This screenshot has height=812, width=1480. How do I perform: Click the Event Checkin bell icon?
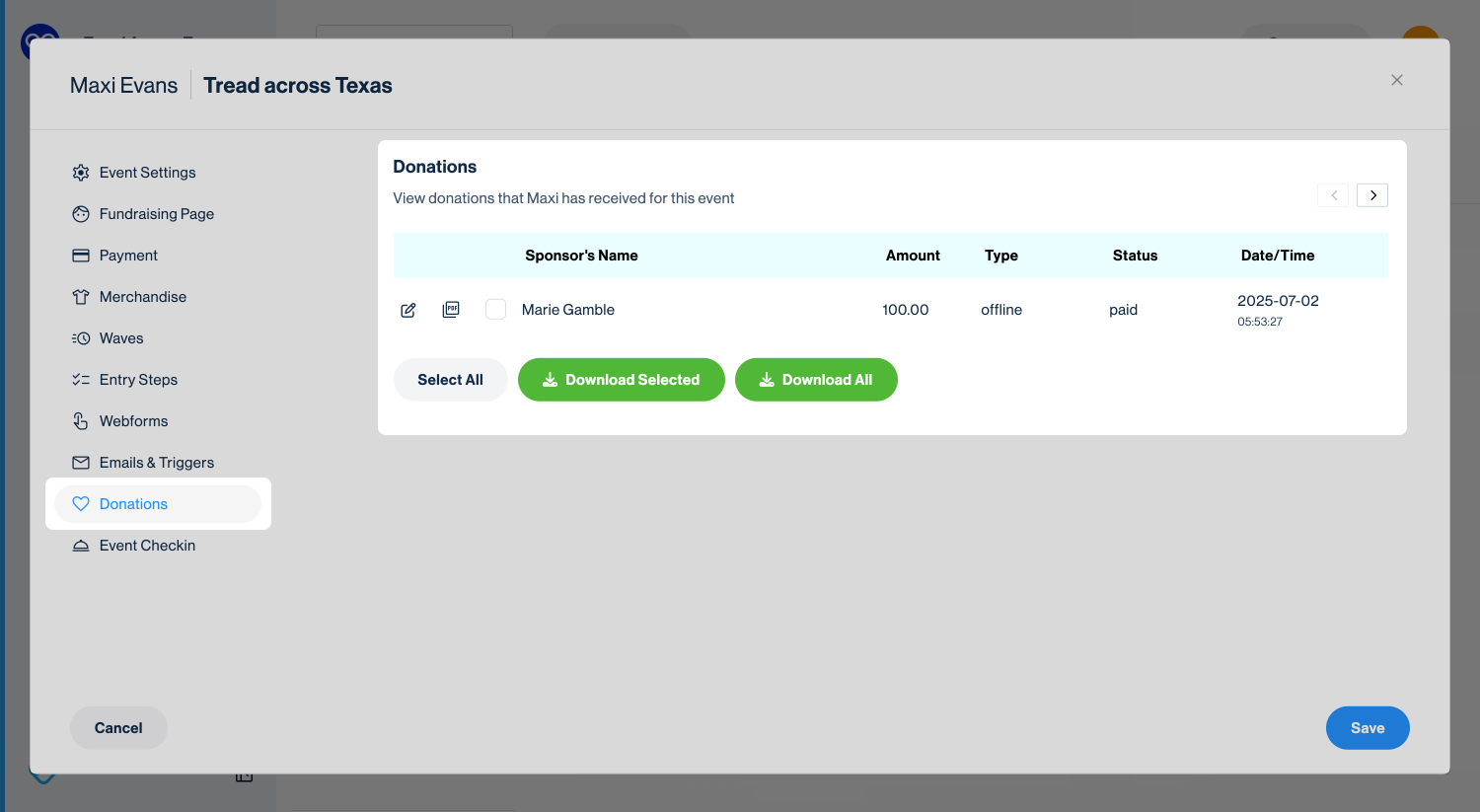tap(81, 546)
